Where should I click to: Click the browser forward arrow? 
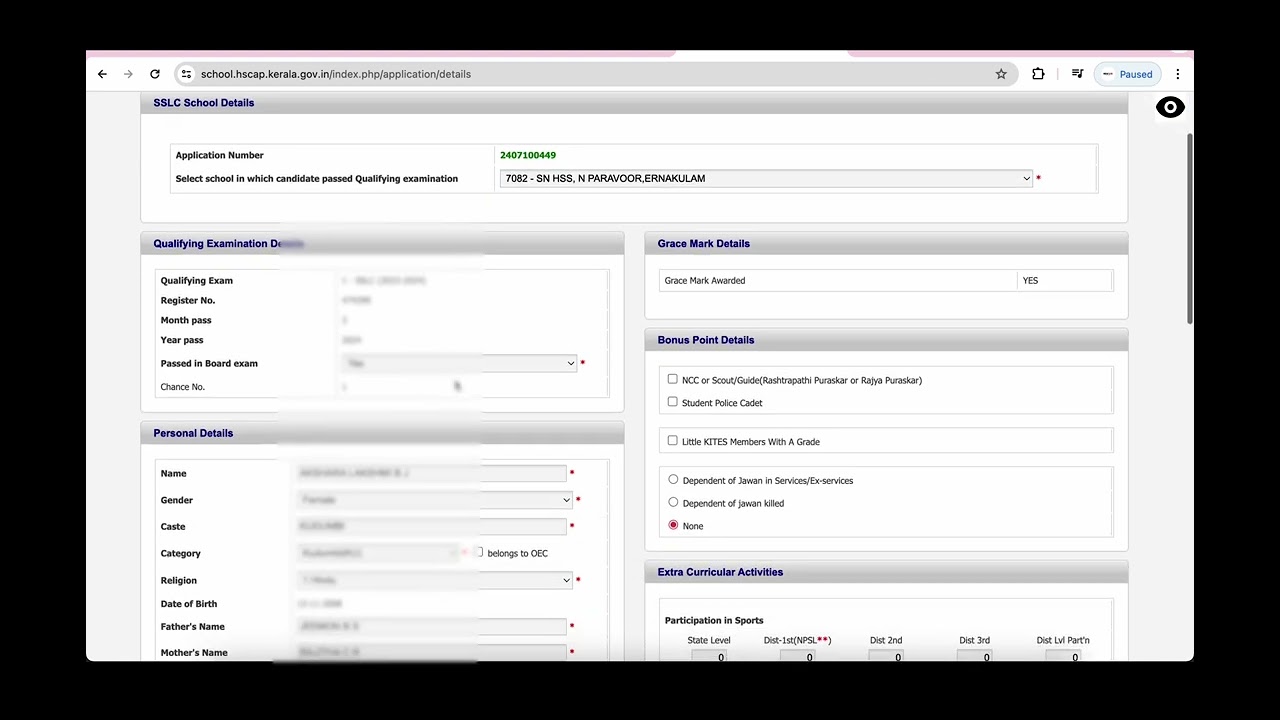[128, 74]
